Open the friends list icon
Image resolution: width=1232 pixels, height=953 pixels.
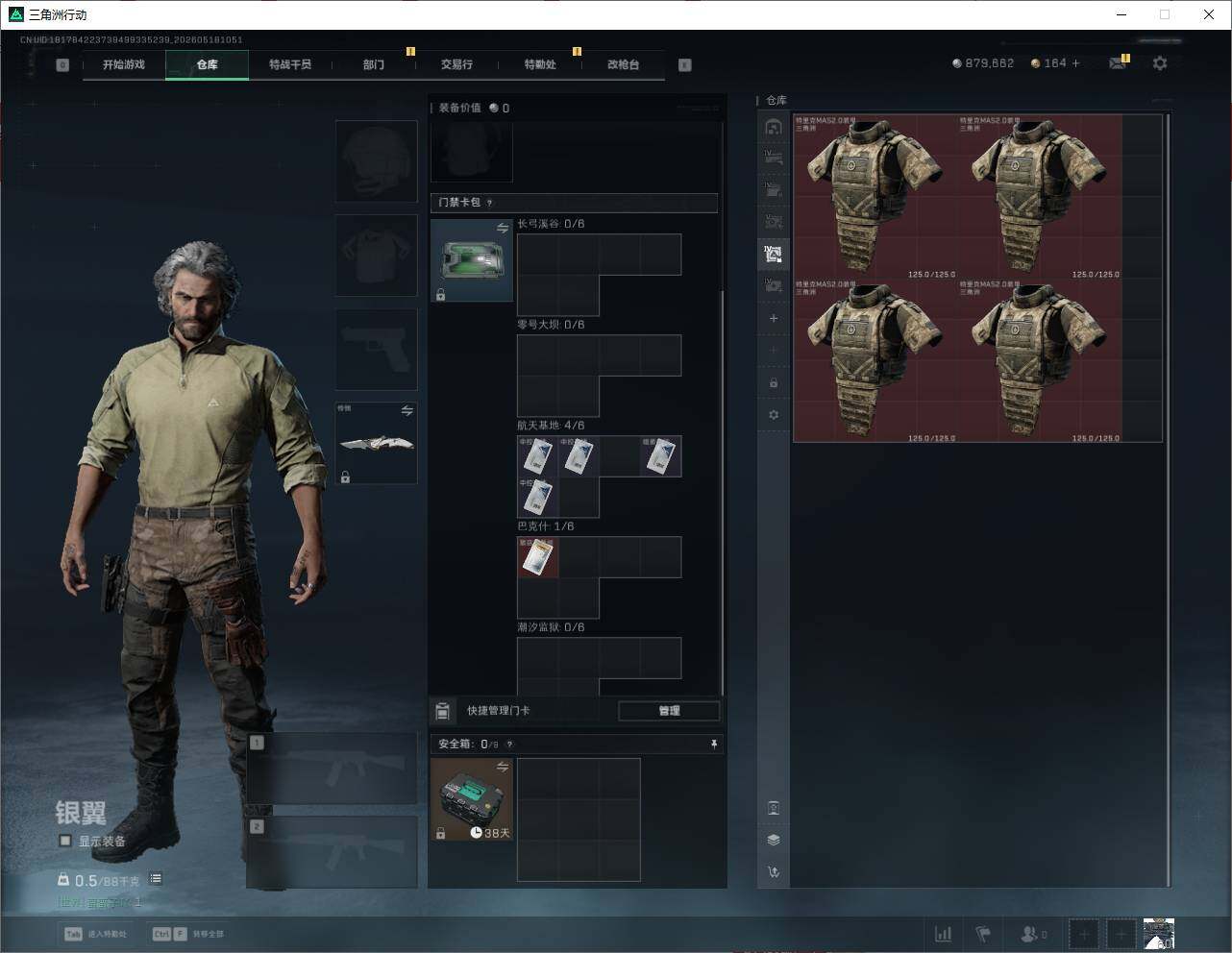point(1033,934)
